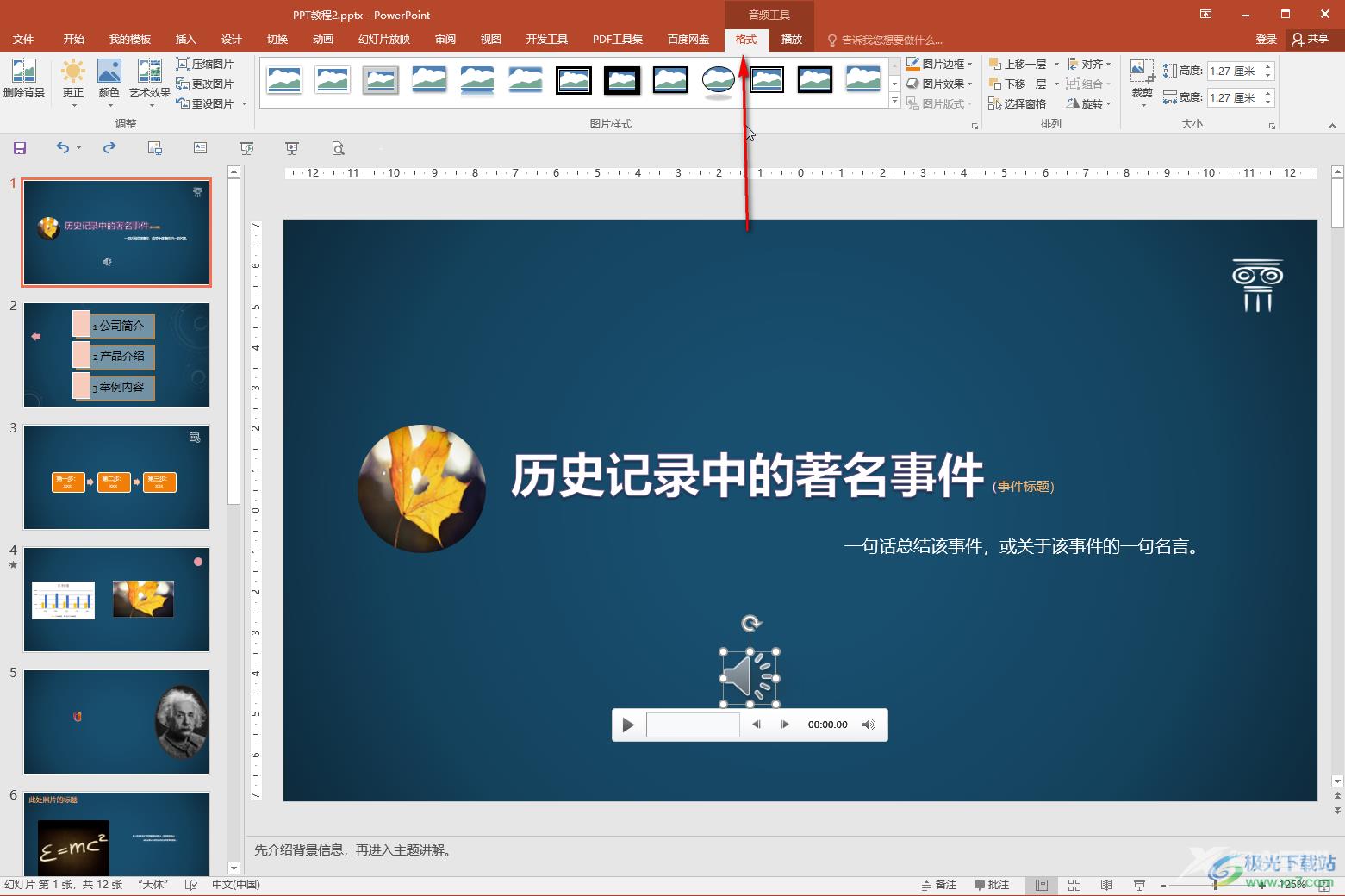Select the speaker audio icon on slide
This screenshot has width=1345, height=896.
point(750,677)
